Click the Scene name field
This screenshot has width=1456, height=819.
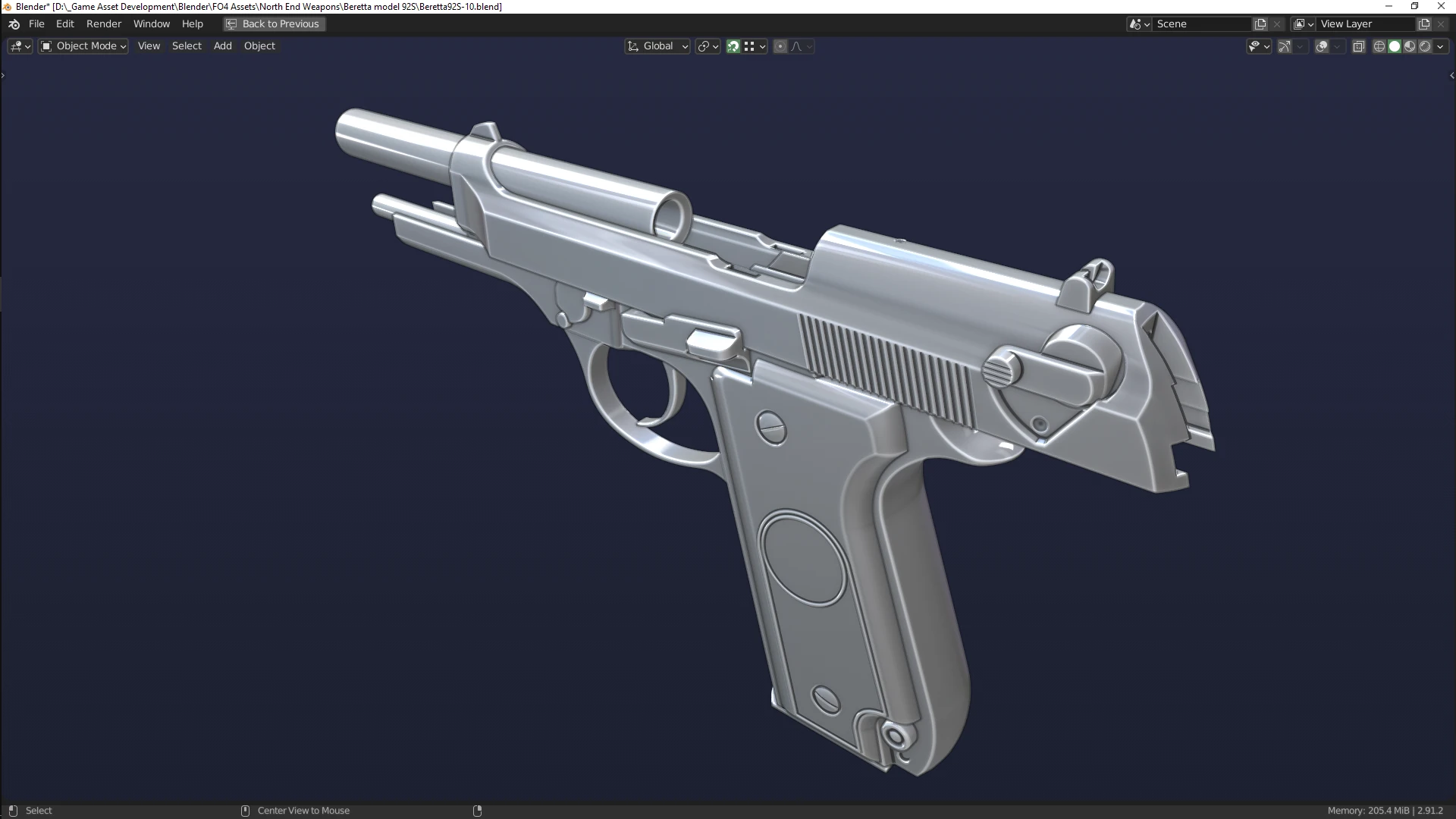click(1202, 24)
